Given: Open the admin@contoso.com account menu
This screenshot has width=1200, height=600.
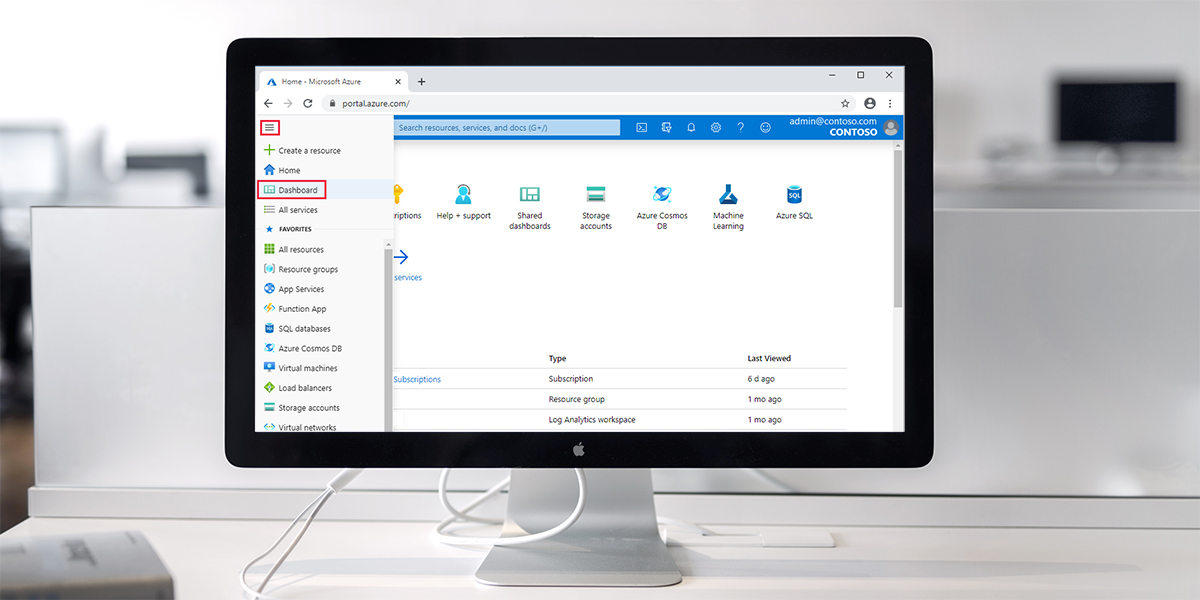Looking at the screenshot, I should [843, 127].
